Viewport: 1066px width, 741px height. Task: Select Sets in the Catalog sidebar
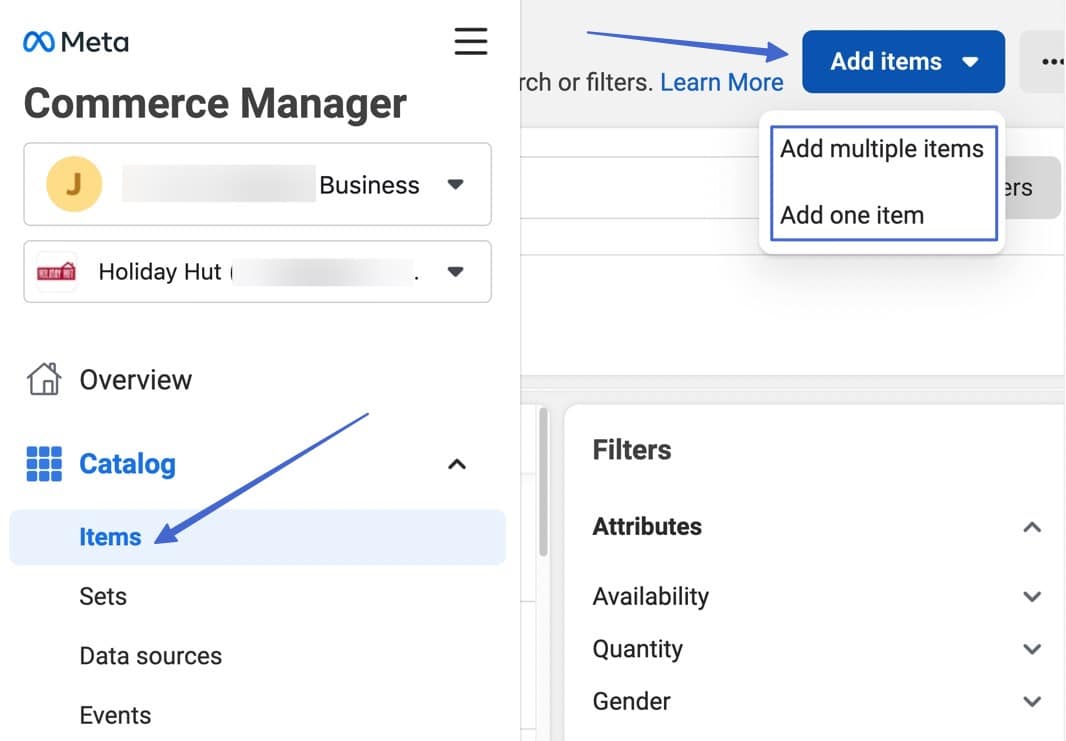[x=102, y=596]
